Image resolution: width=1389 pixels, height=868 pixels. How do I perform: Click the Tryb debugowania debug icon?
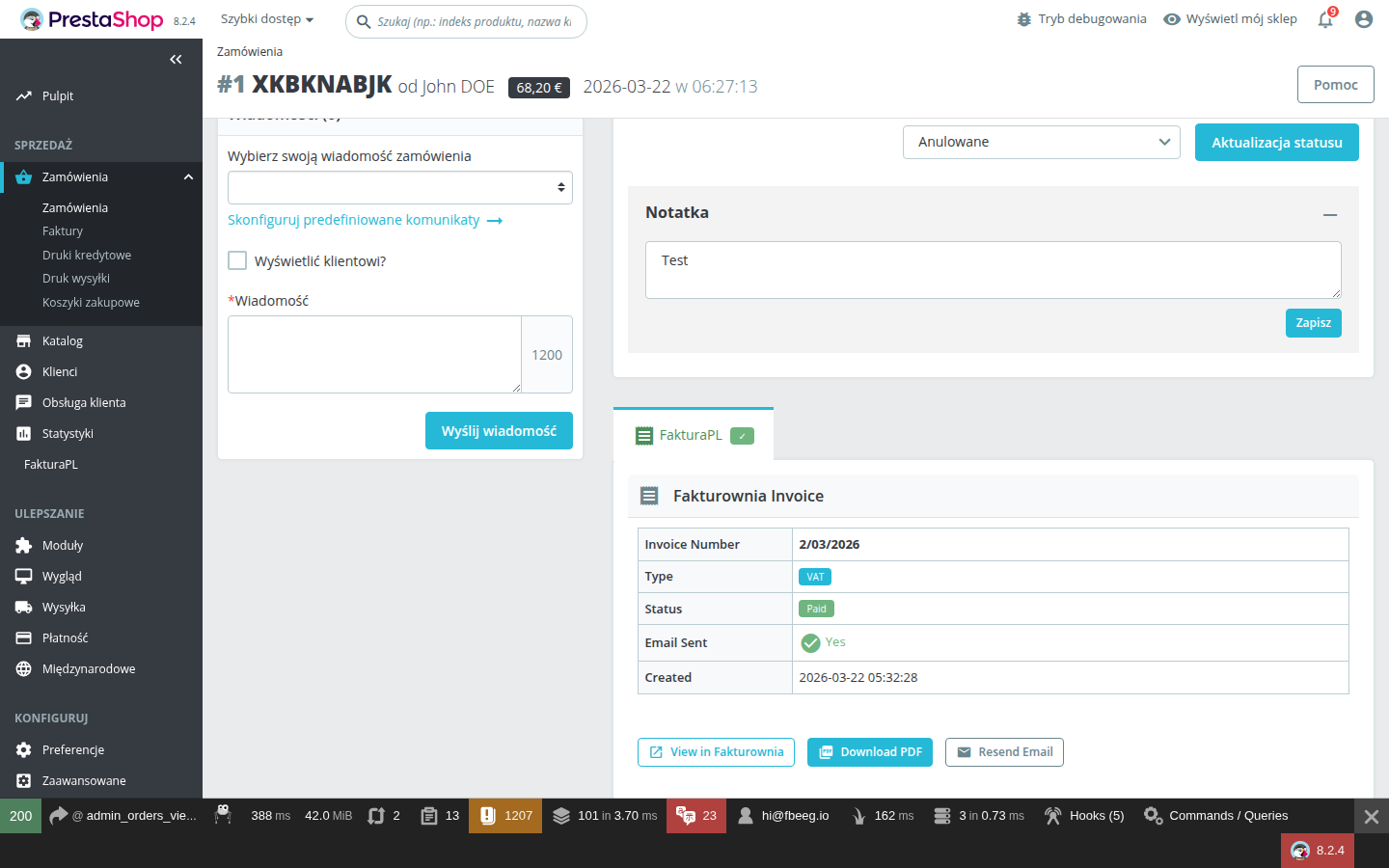(x=1023, y=17)
